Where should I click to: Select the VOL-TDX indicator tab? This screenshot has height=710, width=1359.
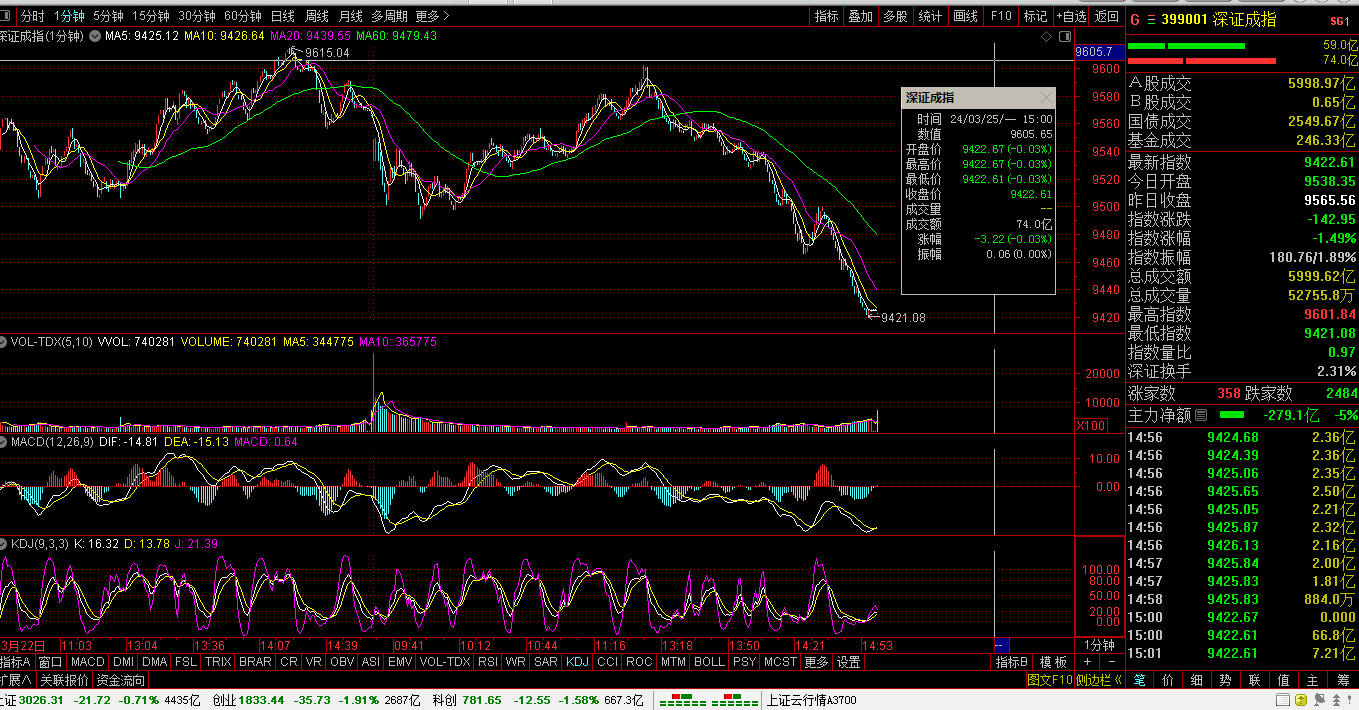click(x=445, y=662)
